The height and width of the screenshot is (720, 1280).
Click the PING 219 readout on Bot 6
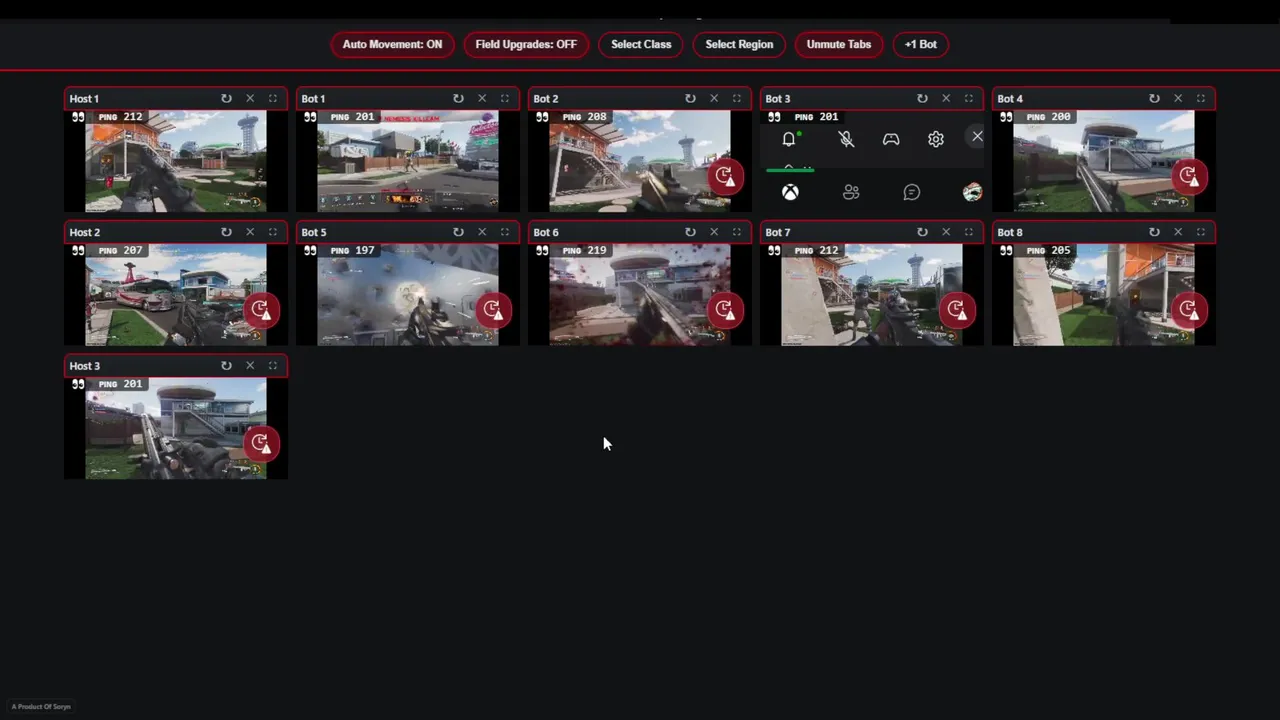[x=584, y=250]
